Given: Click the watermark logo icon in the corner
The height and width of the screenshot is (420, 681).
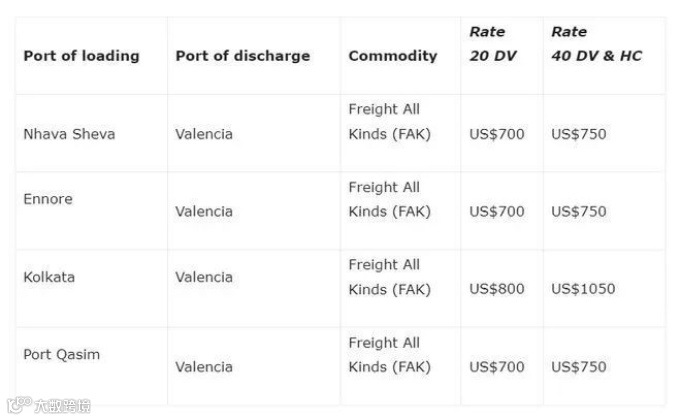Looking at the screenshot, I should (17, 407).
